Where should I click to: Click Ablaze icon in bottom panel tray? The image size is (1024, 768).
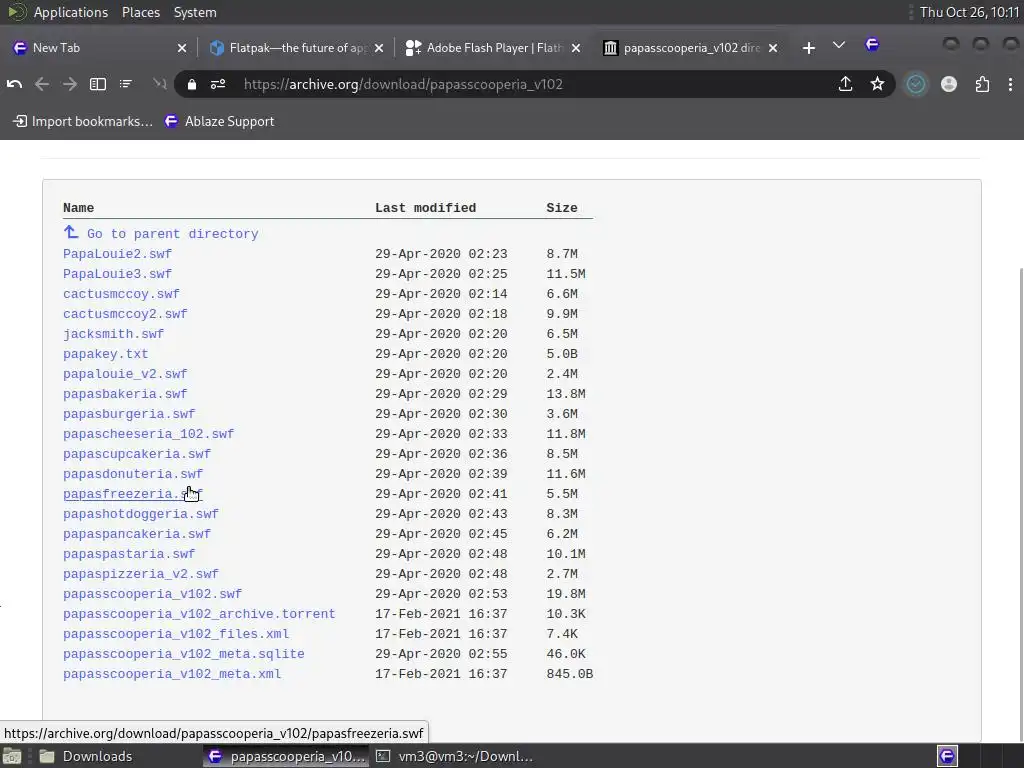tap(947, 756)
